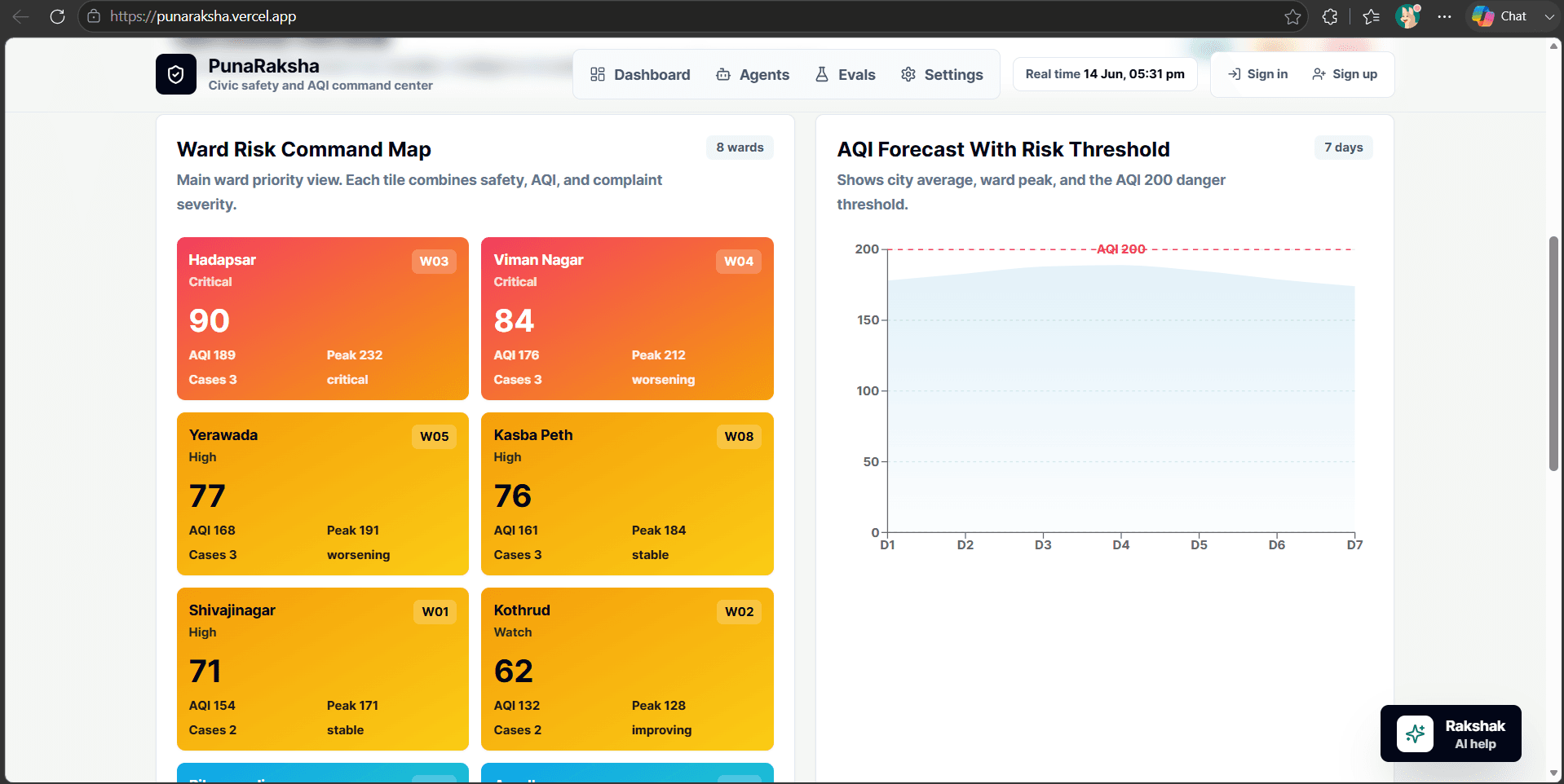Image resolution: width=1564 pixels, height=784 pixels.
Task: Select the Viman Nagar ward tile
Action: 627,319
